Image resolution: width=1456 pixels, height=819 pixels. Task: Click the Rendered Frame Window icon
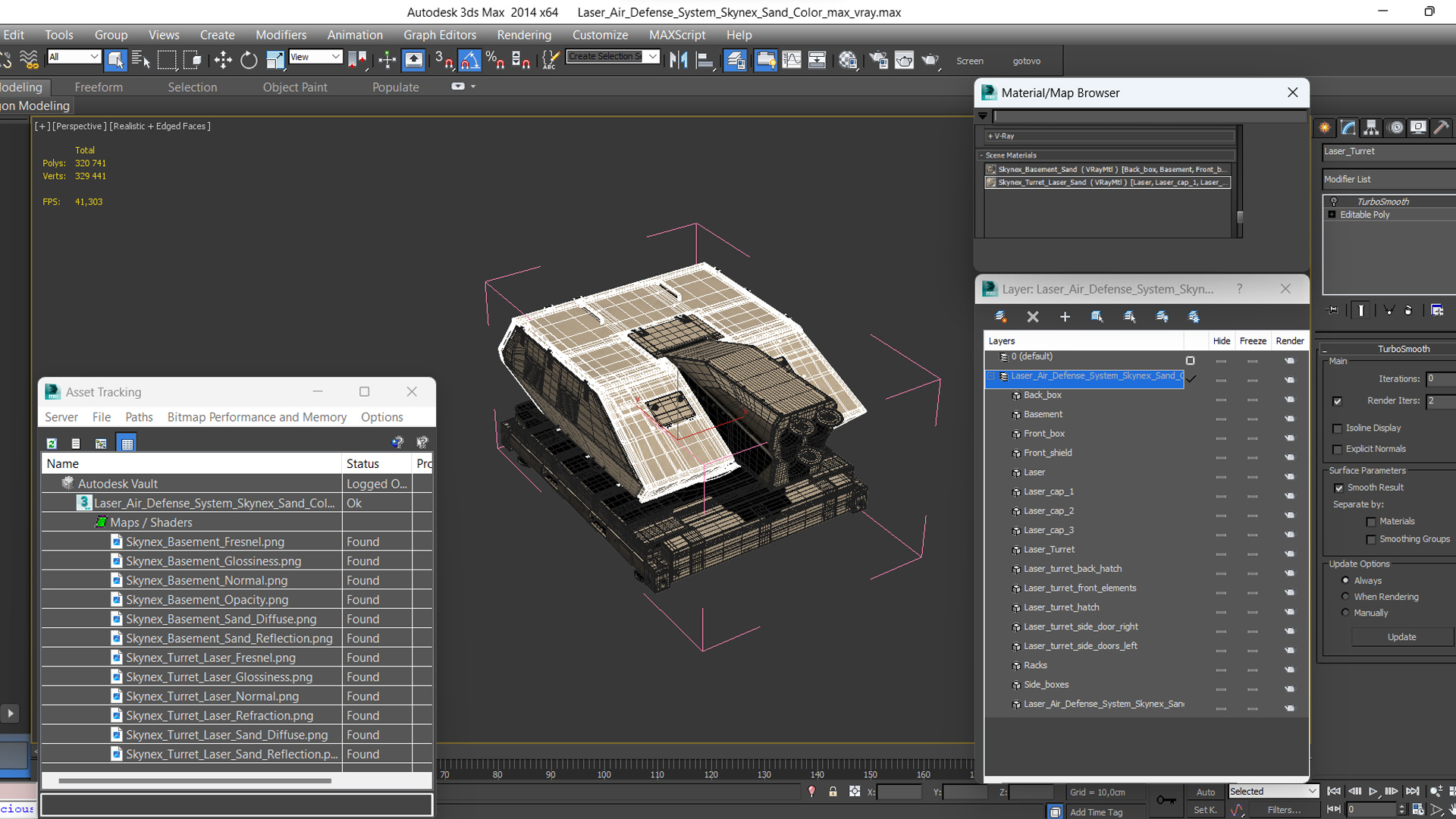904,60
